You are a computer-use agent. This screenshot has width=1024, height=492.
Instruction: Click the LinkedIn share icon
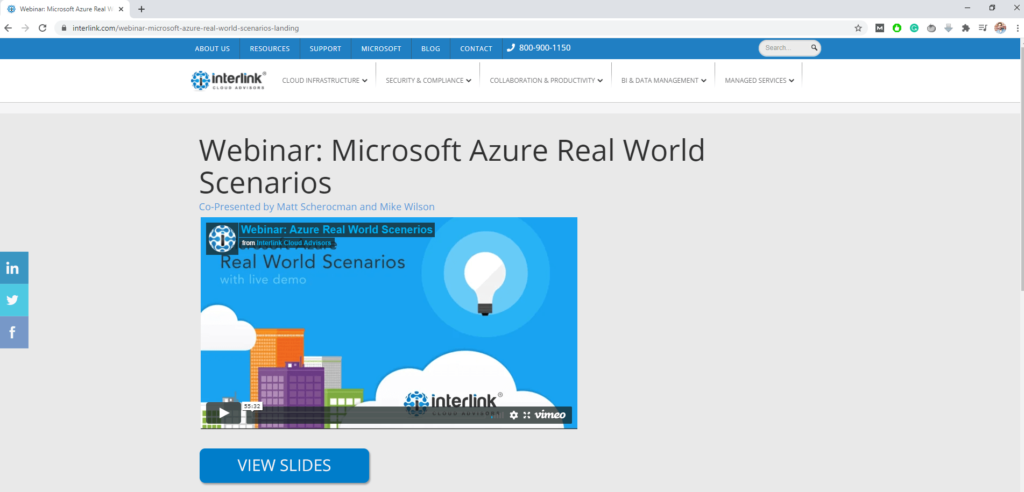point(13,268)
